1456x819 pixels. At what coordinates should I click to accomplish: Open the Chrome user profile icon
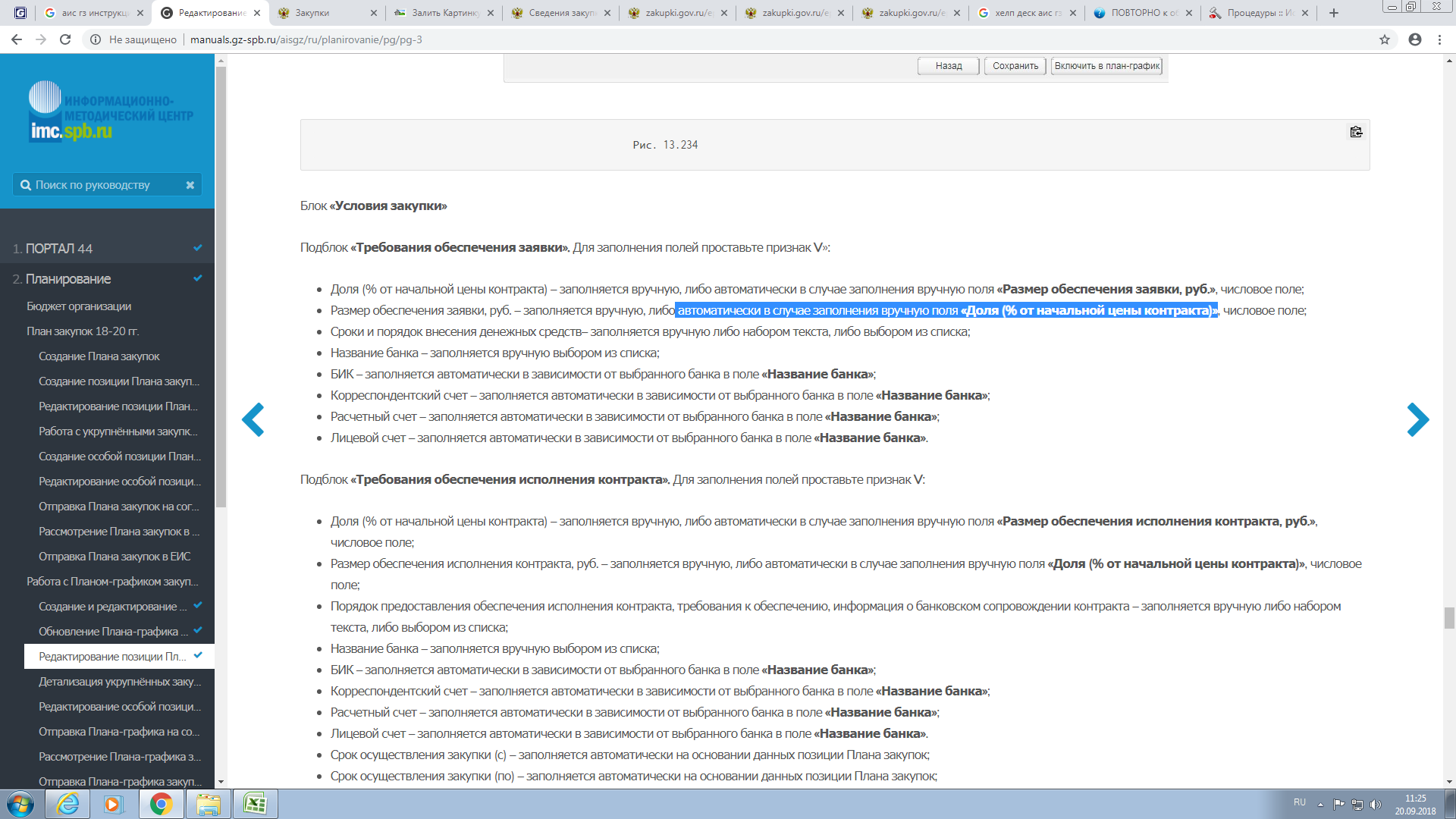click(1414, 39)
